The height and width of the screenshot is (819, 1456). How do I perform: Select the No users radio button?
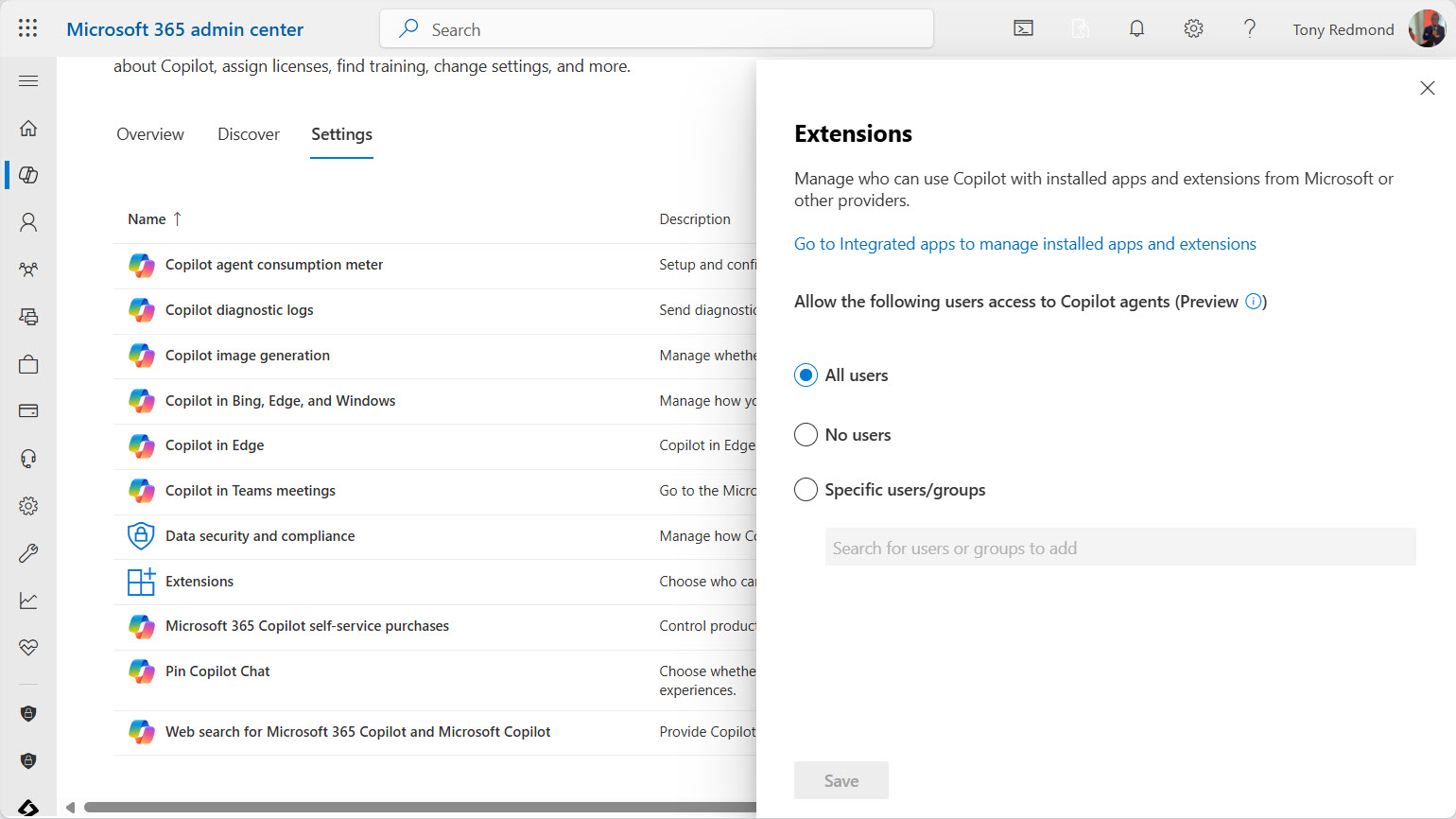point(806,435)
